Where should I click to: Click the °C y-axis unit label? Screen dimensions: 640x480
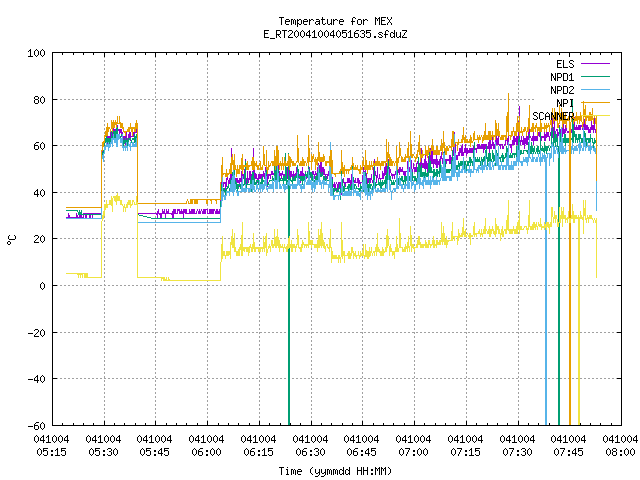click(x=11, y=240)
